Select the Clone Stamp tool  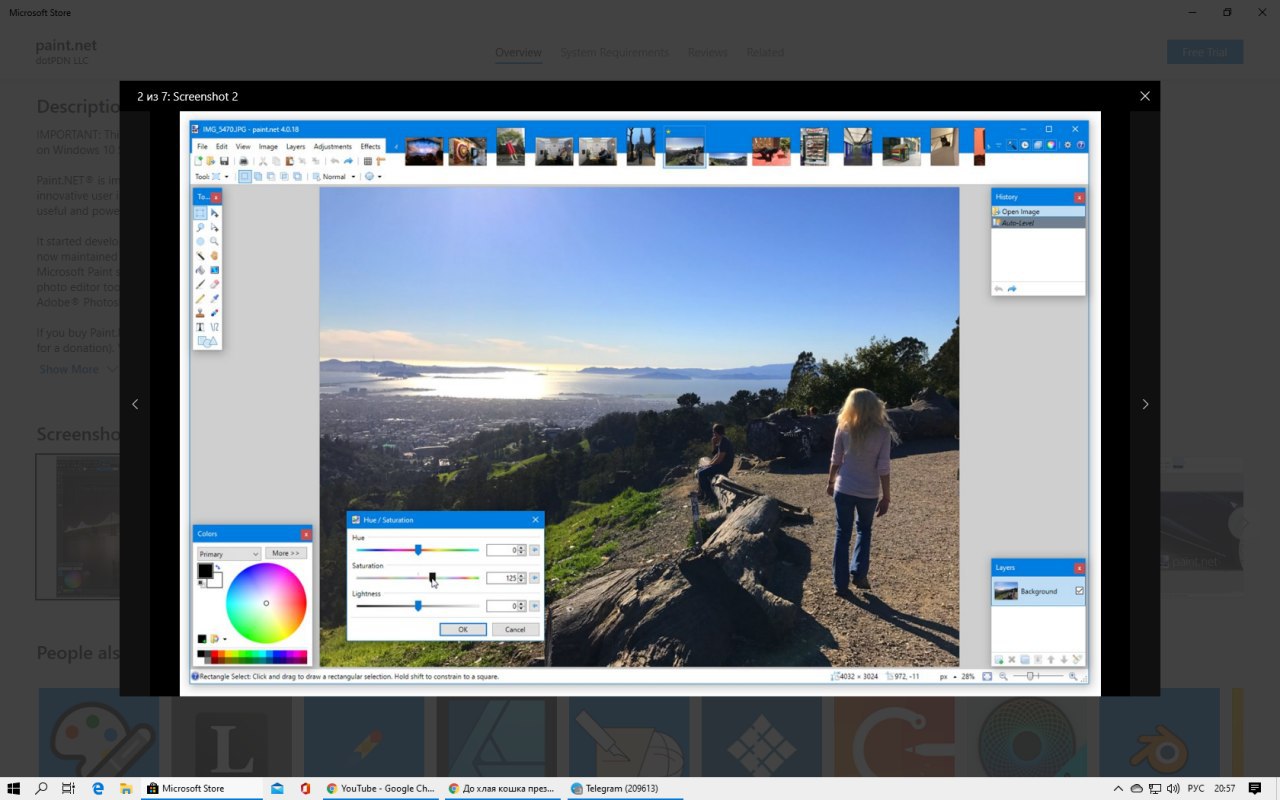[x=200, y=313]
